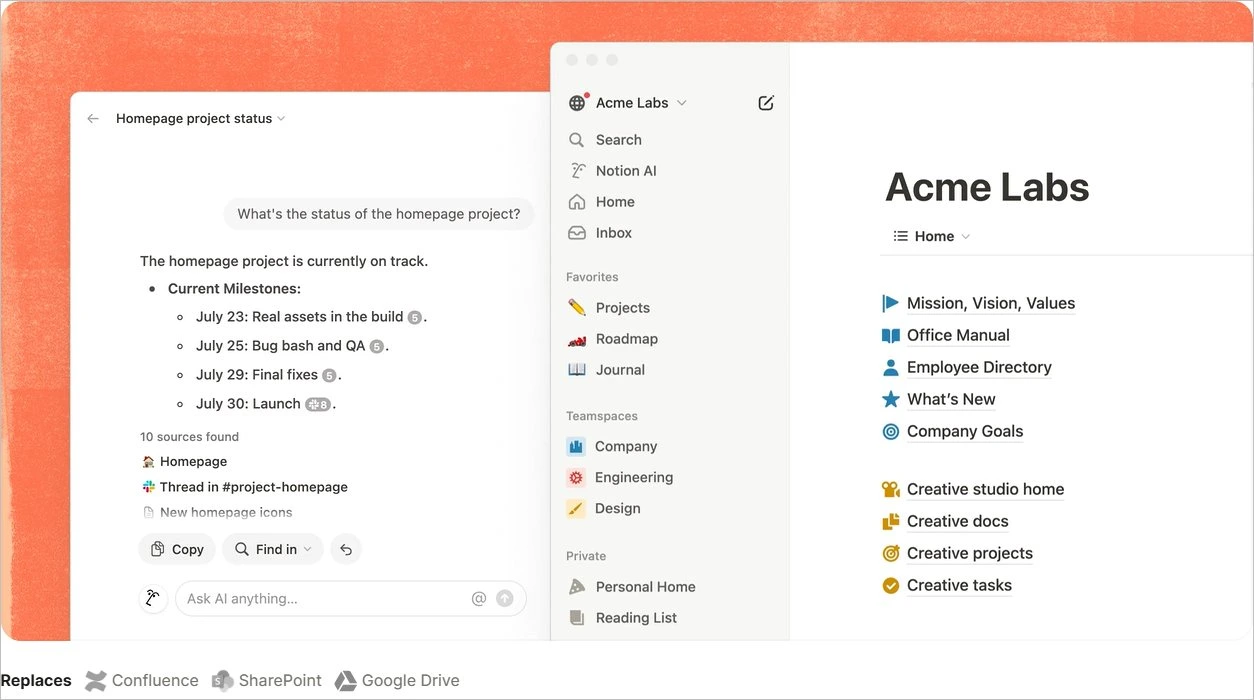Click the race car icon beside Roadmap
1254x700 pixels.
click(577, 339)
